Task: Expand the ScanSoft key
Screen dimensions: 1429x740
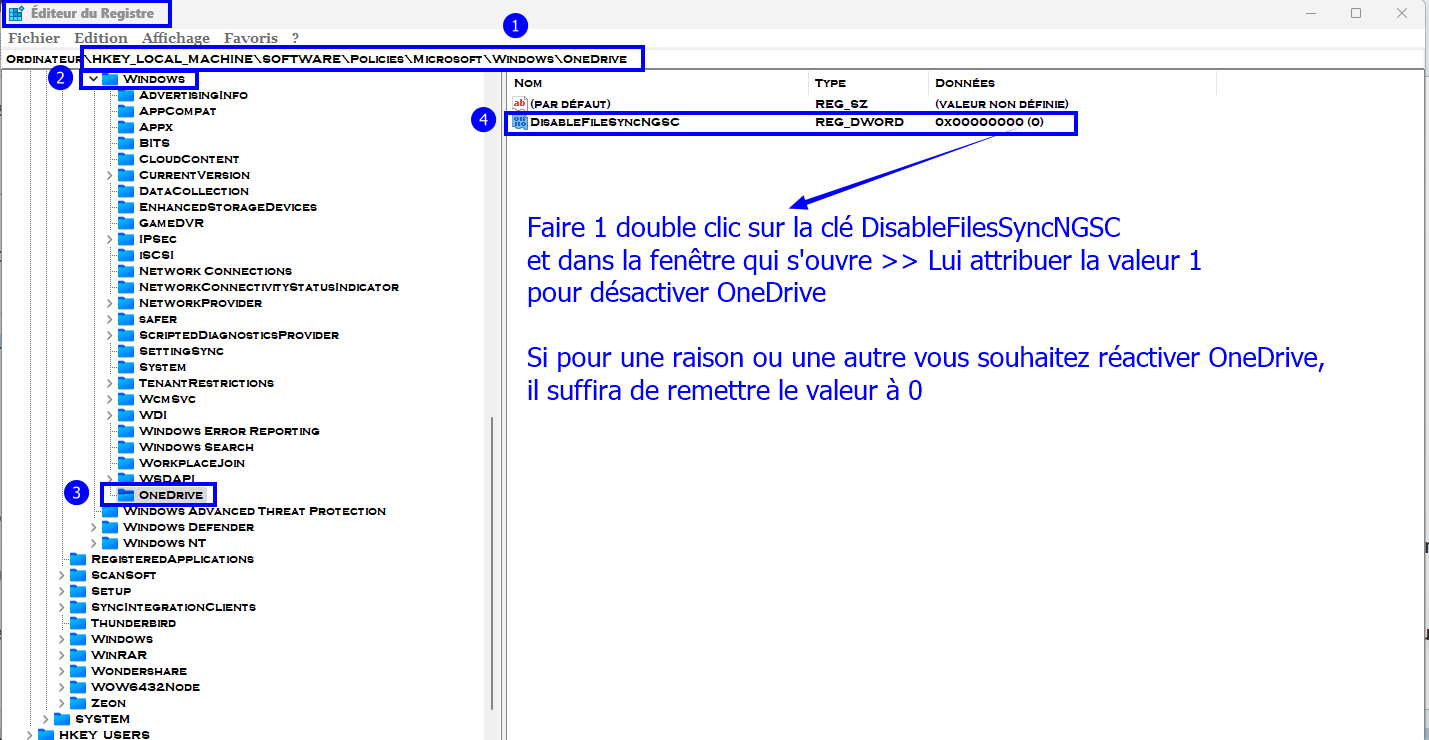Action: [x=62, y=575]
